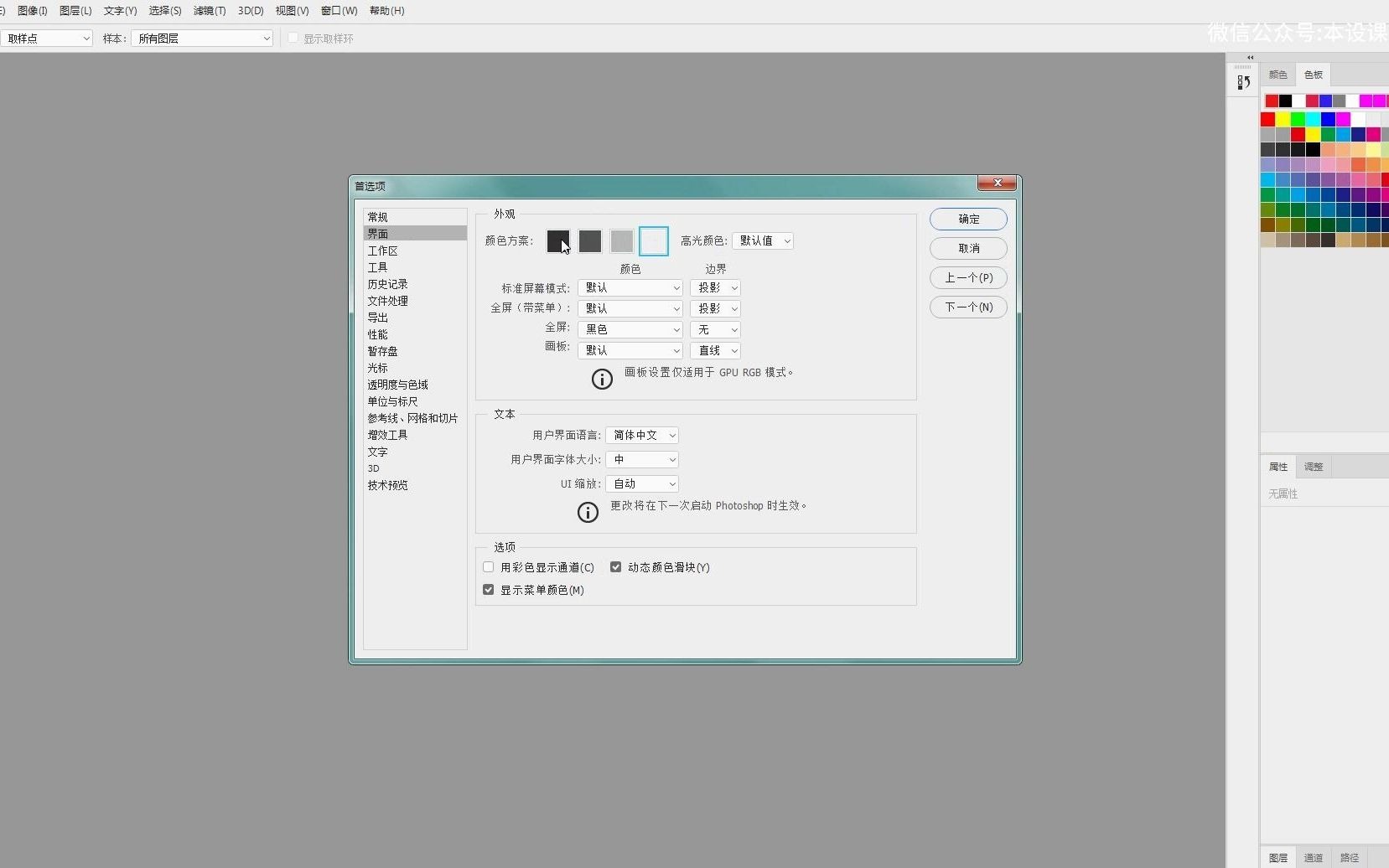1389x868 pixels.
Task: Click the info icon about restarting Photoshop
Action: pyautogui.click(x=588, y=512)
